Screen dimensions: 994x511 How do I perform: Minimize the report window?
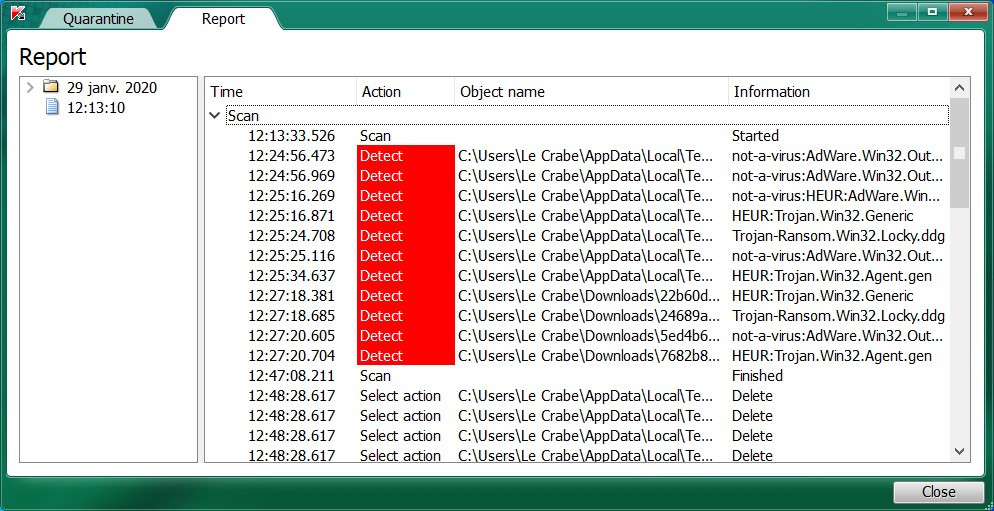901,11
